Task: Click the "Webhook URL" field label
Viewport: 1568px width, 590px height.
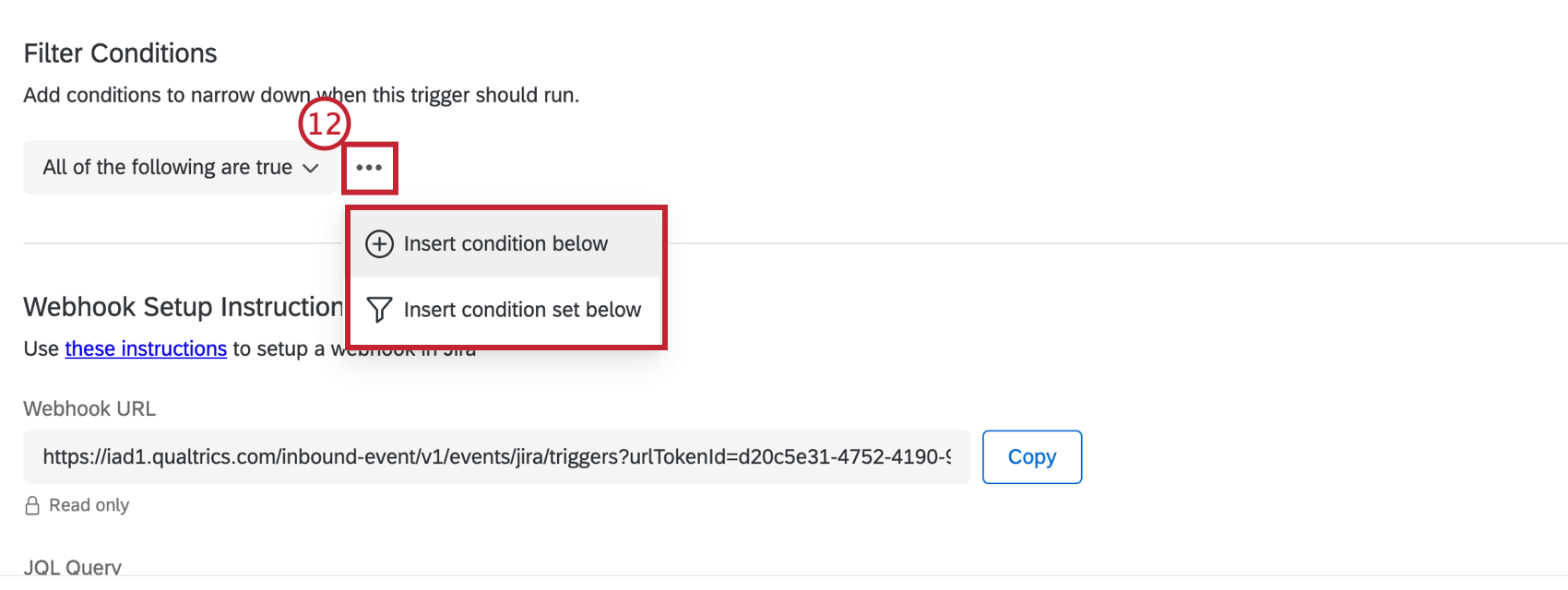Action: [89, 408]
